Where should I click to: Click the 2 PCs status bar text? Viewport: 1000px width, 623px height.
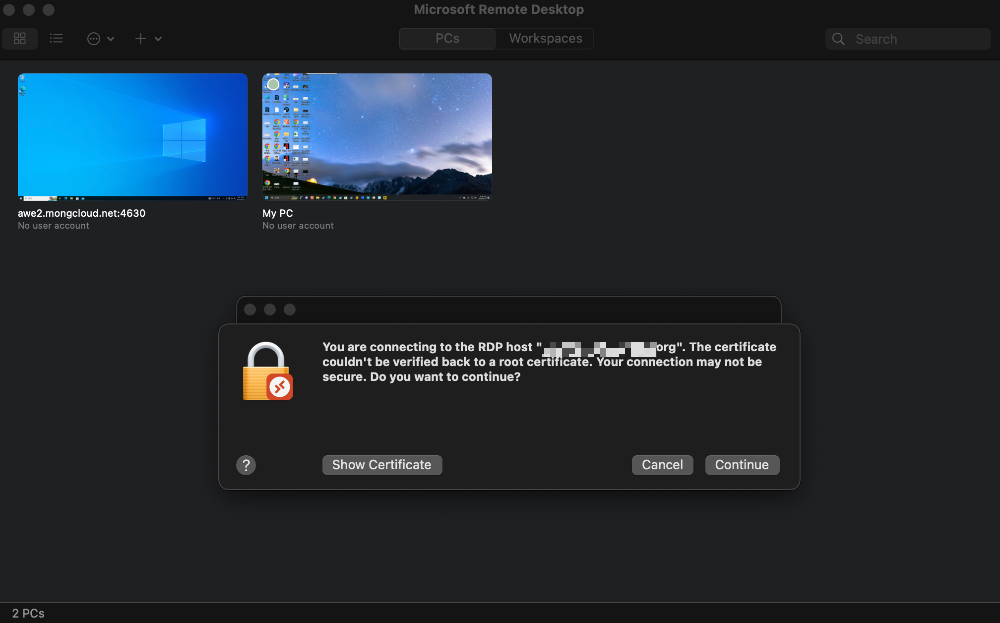[x=28, y=613]
